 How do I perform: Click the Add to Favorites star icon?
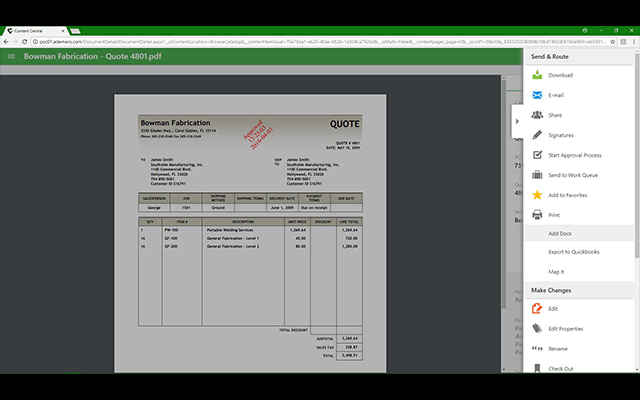click(537, 195)
